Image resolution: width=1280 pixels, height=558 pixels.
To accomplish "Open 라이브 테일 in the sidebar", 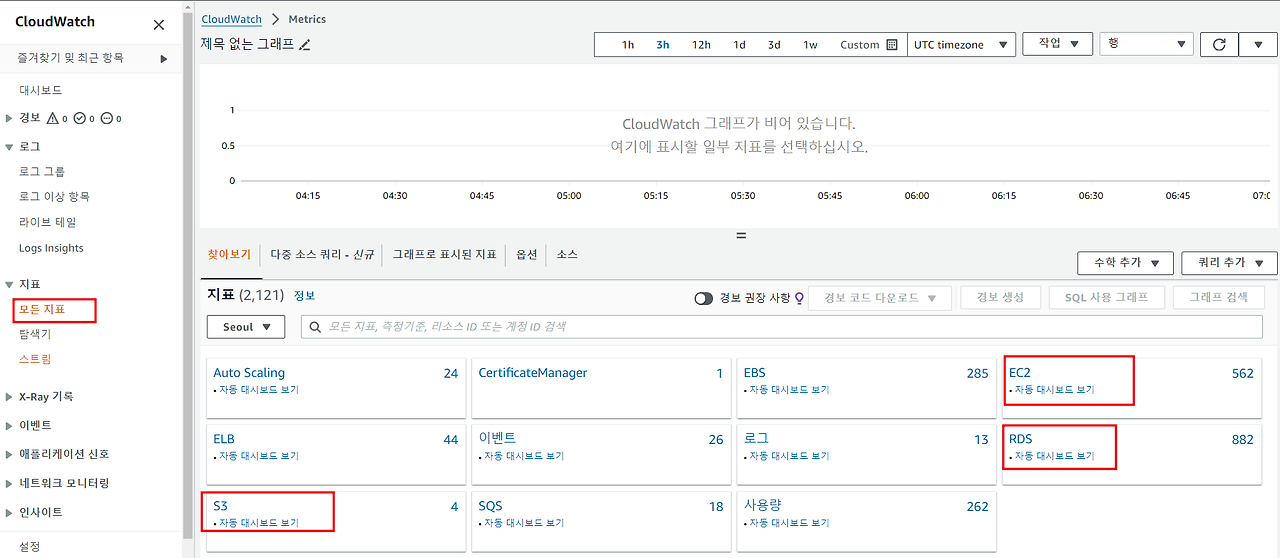I will (48, 222).
